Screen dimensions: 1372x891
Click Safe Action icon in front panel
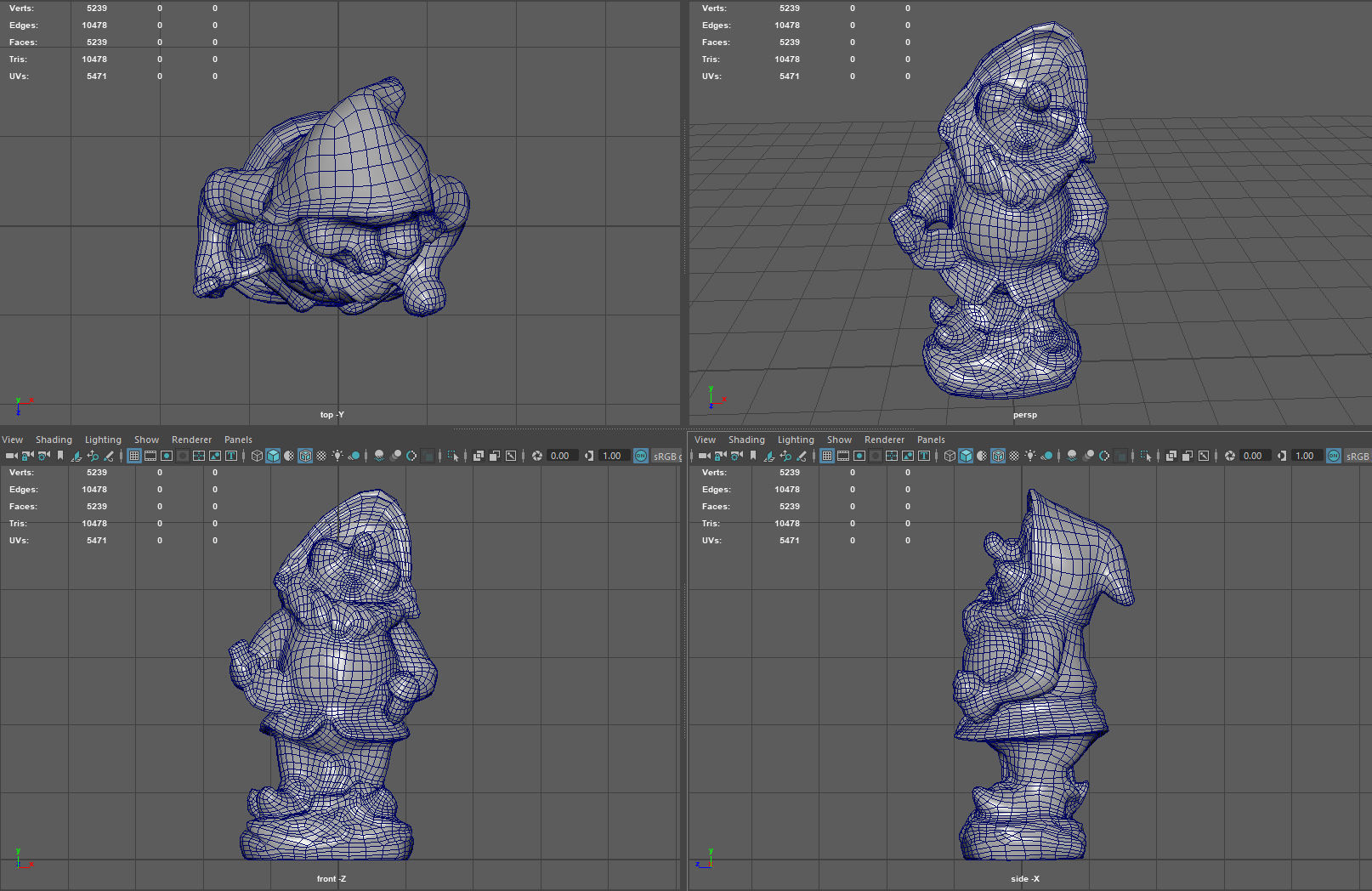(215, 456)
